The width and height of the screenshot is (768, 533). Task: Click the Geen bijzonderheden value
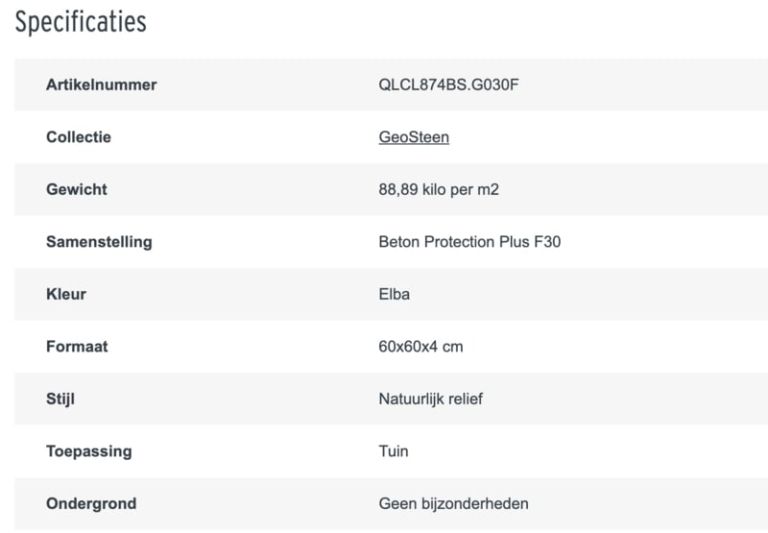453,503
